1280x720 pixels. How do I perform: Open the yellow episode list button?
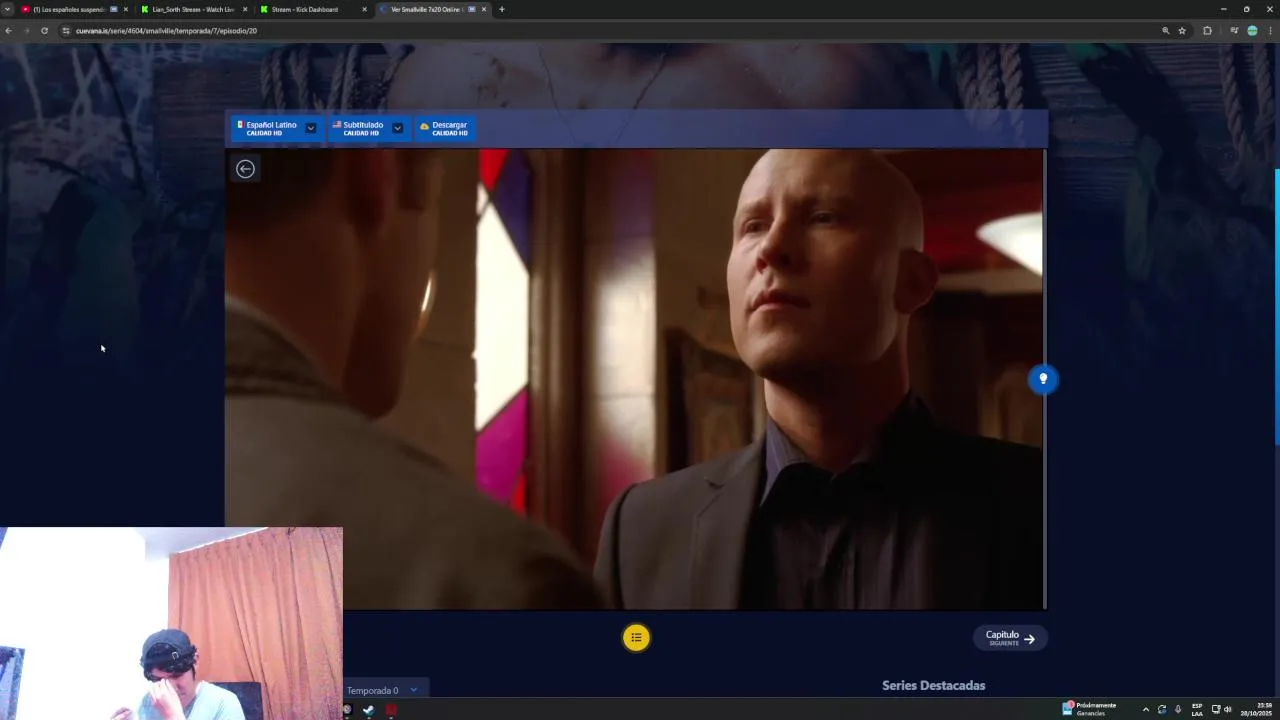coord(636,638)
